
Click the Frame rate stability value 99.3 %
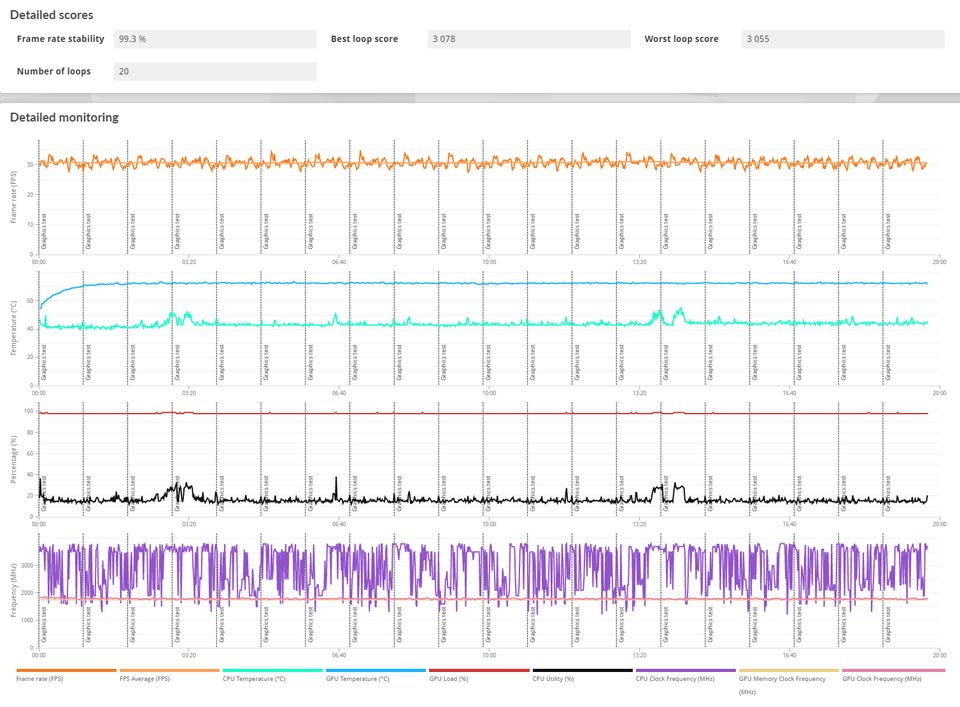coord(214,39)
